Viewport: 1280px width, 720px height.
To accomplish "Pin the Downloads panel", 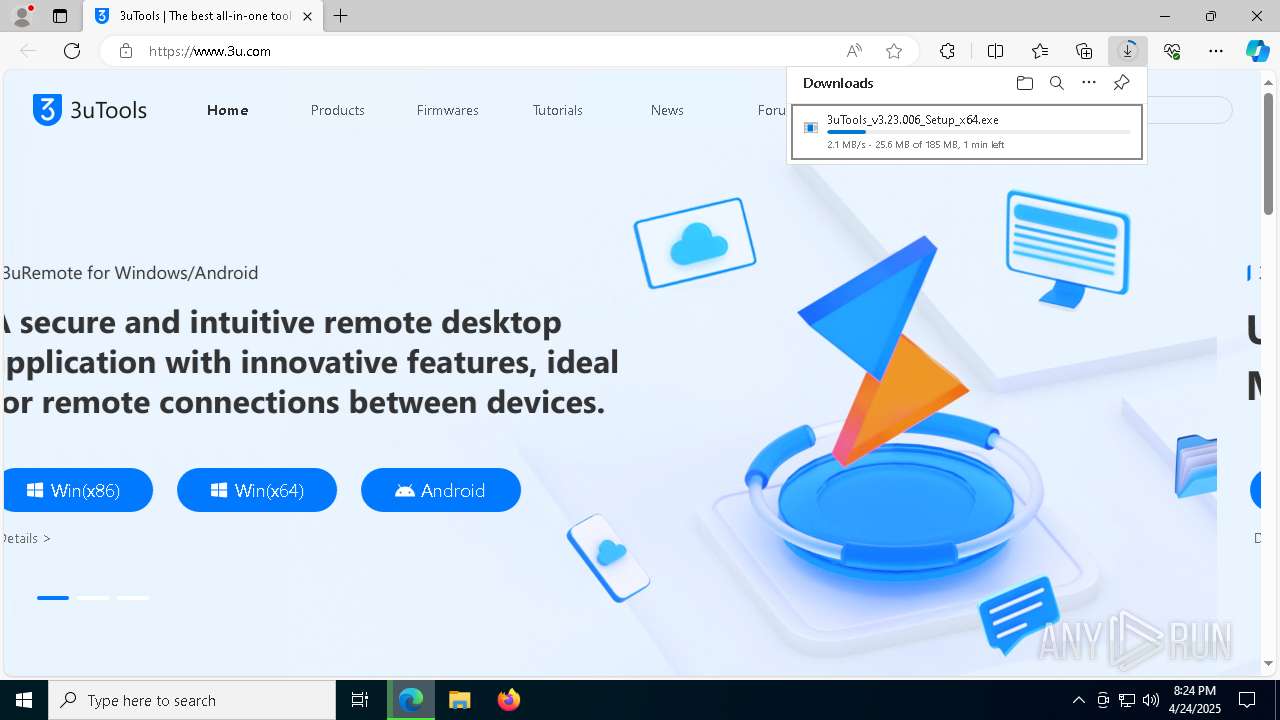I will [x=1121, y=83].
